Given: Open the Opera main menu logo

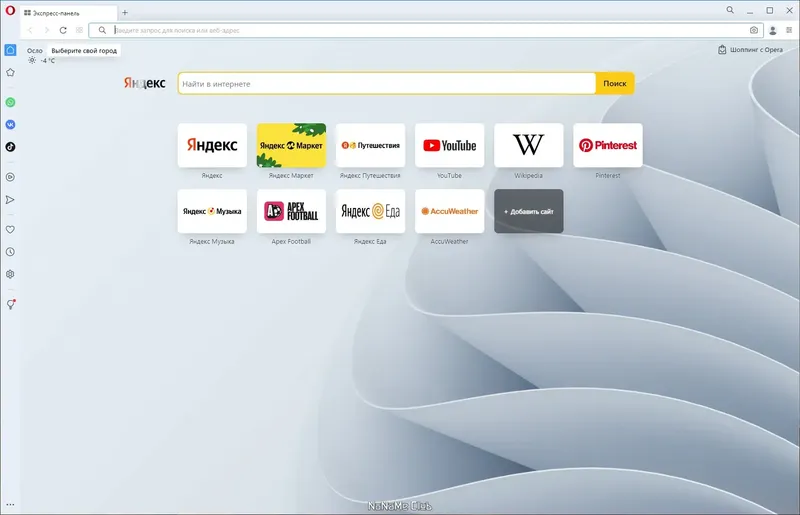Looking at the screenshot, I should 10,11.
